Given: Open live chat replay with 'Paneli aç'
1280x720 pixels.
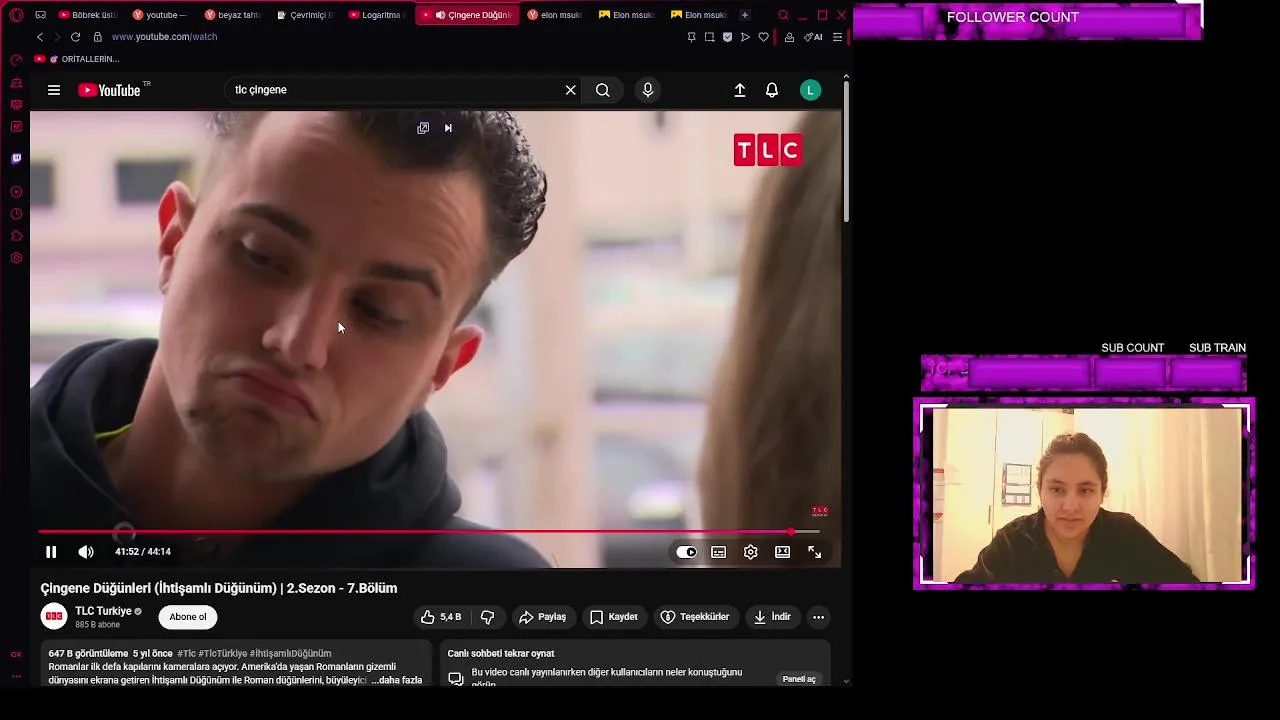Looking at the screenshot, I should [x=799, y=679].
